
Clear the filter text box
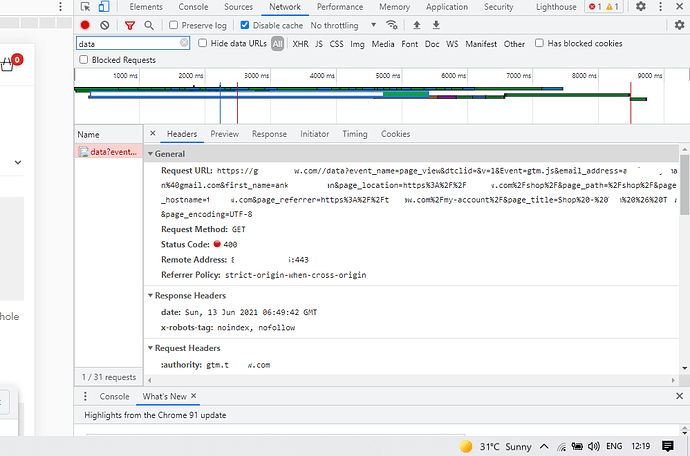[184, 43]
